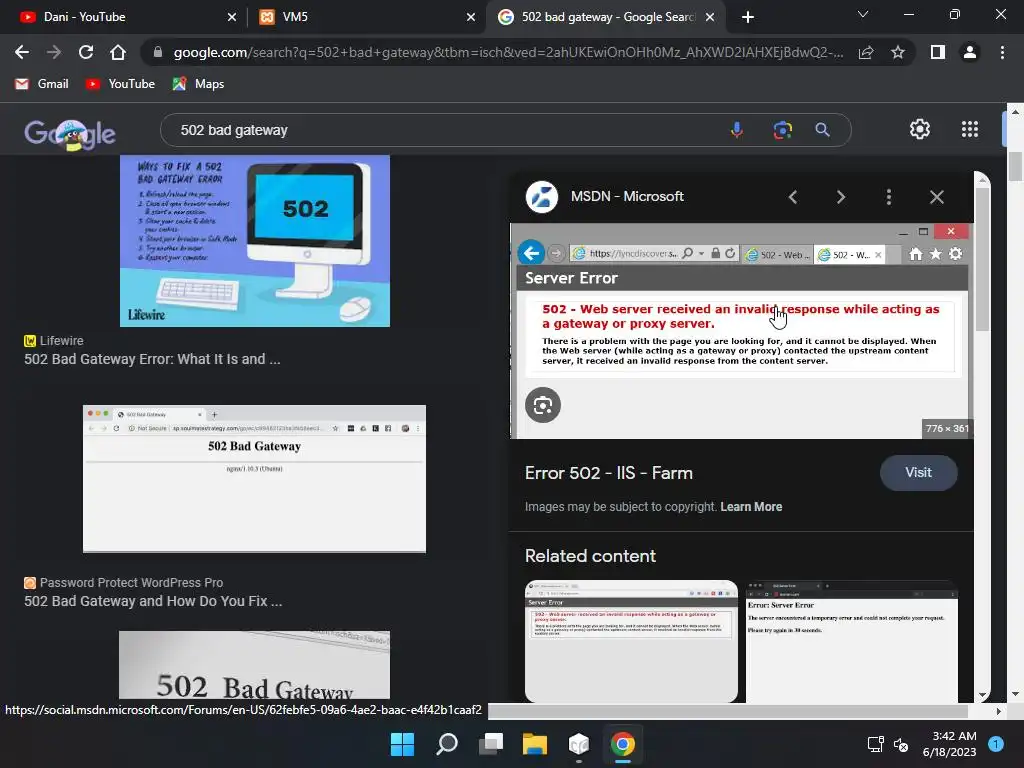Image resolution: width=1024 pixels, height=768 pixels.
Task: Close the image preview panel
Action: [936, 197]
